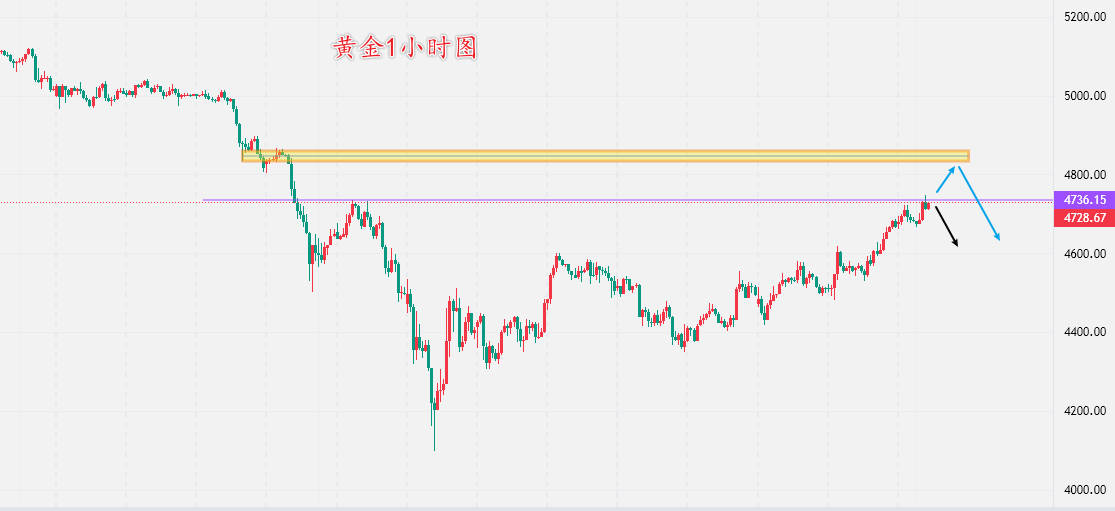The height and width of the screenshot is (511, 1115).
Task: Click the mid-chart swing high near 4600
Action: pyautogui.click(x=557, y=257)
